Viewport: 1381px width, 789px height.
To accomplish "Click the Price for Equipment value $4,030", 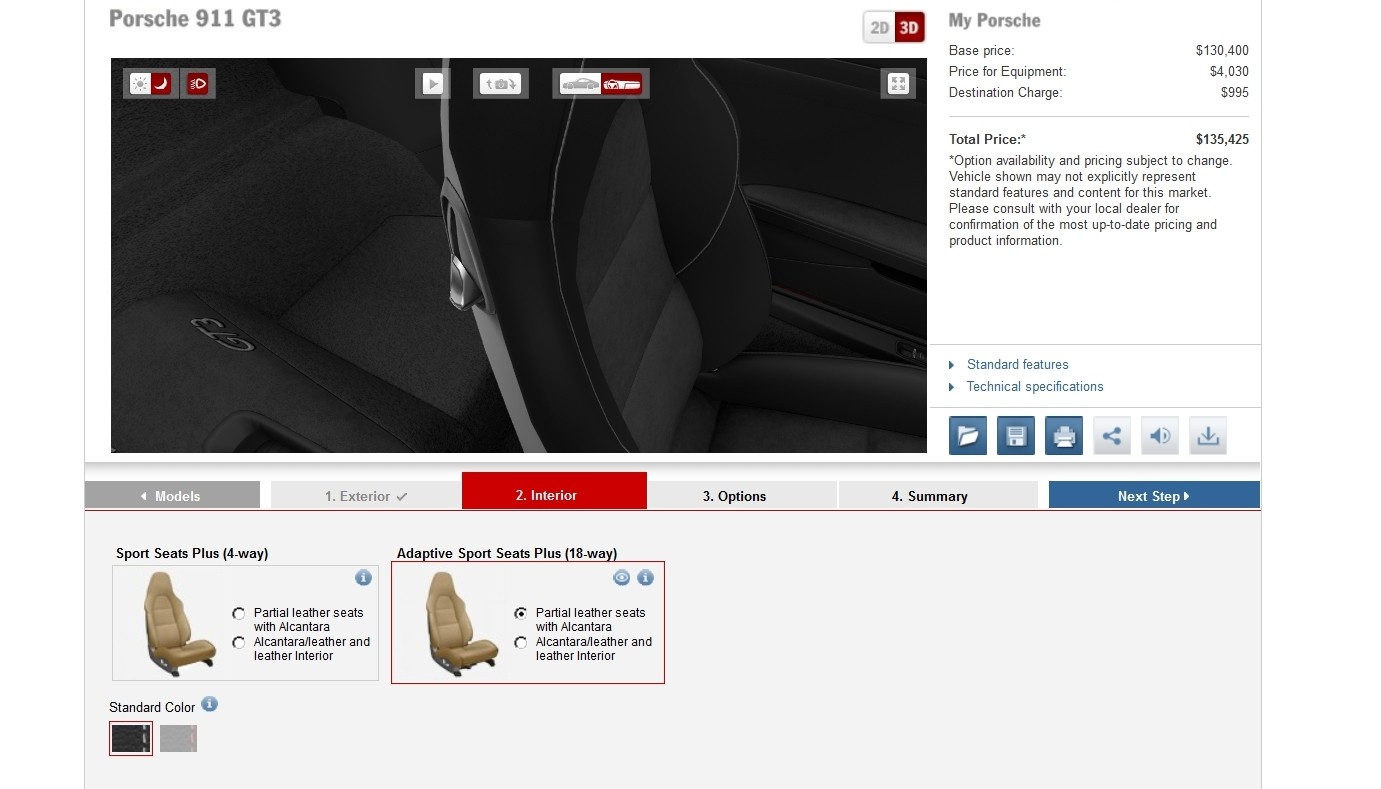I will pyautogui.click(x=1229, y=72).
